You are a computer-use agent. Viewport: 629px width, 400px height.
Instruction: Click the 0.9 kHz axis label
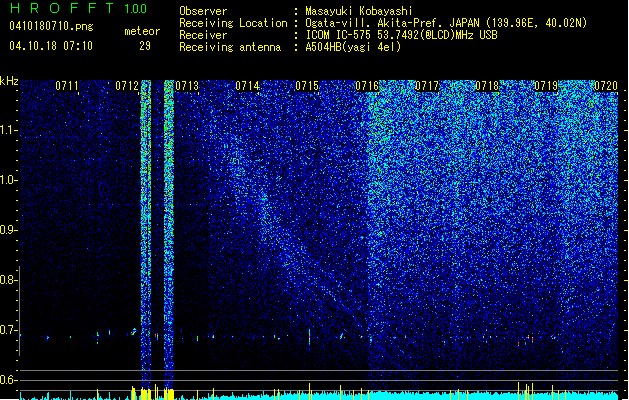point(8,230)
